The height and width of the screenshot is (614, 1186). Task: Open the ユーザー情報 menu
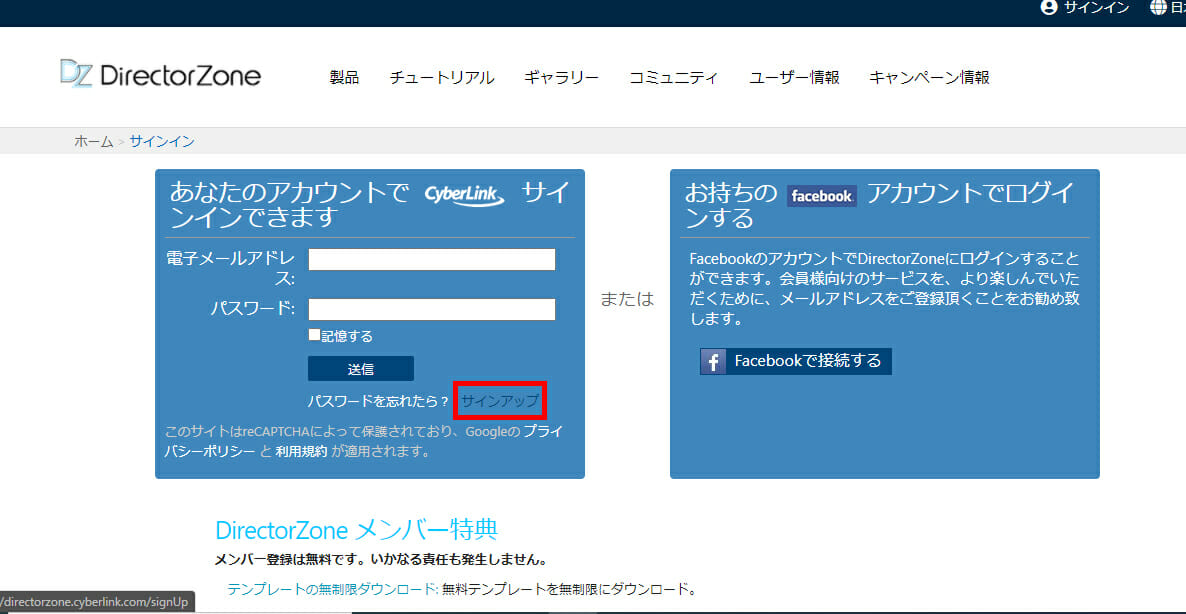794,77
